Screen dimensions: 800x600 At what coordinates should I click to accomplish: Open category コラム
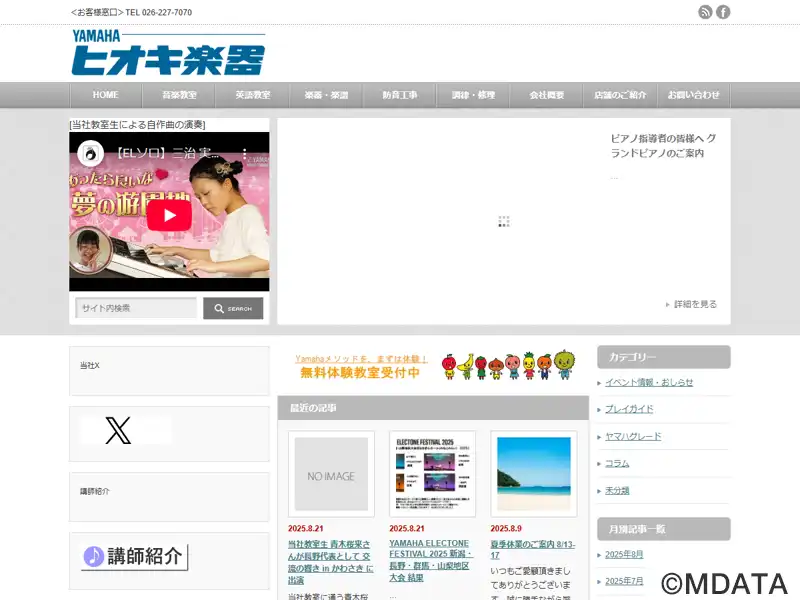point(617,463)
